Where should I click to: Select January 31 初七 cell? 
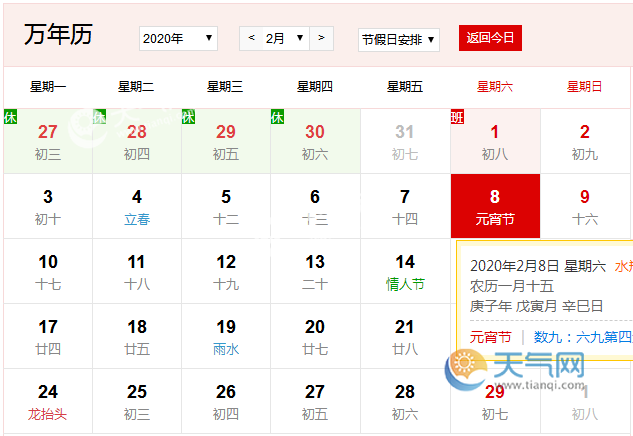point(405,141)
